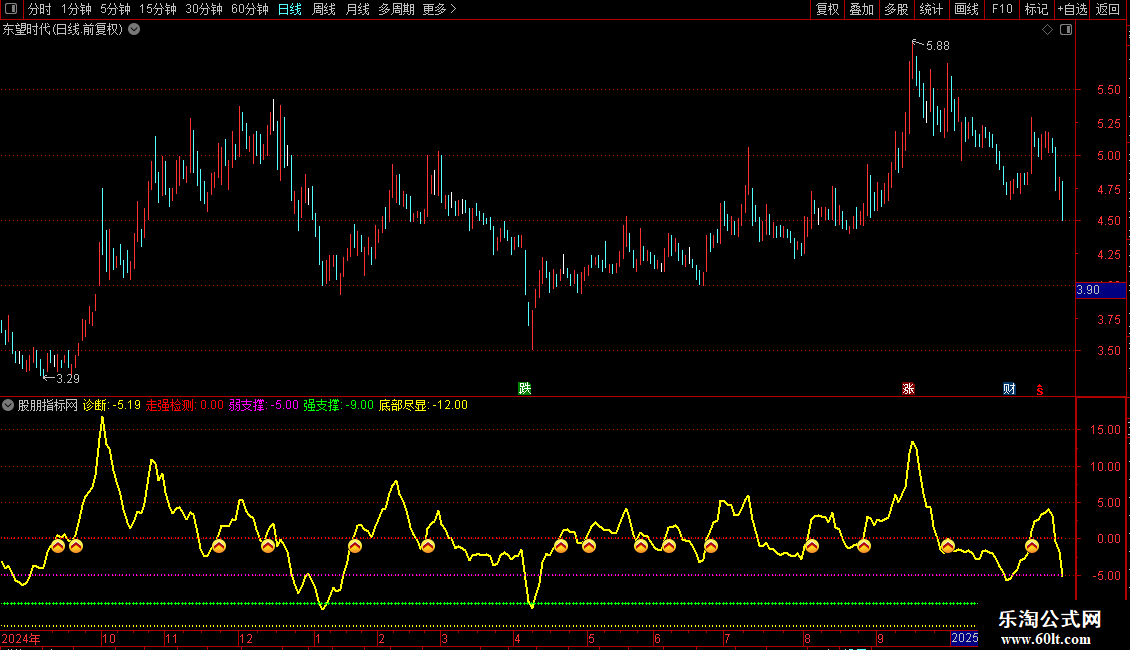Screen dimensions: 1130x650
Task: Expand the 股朋指标网 indicator dropdown
Action: (9, 405)
